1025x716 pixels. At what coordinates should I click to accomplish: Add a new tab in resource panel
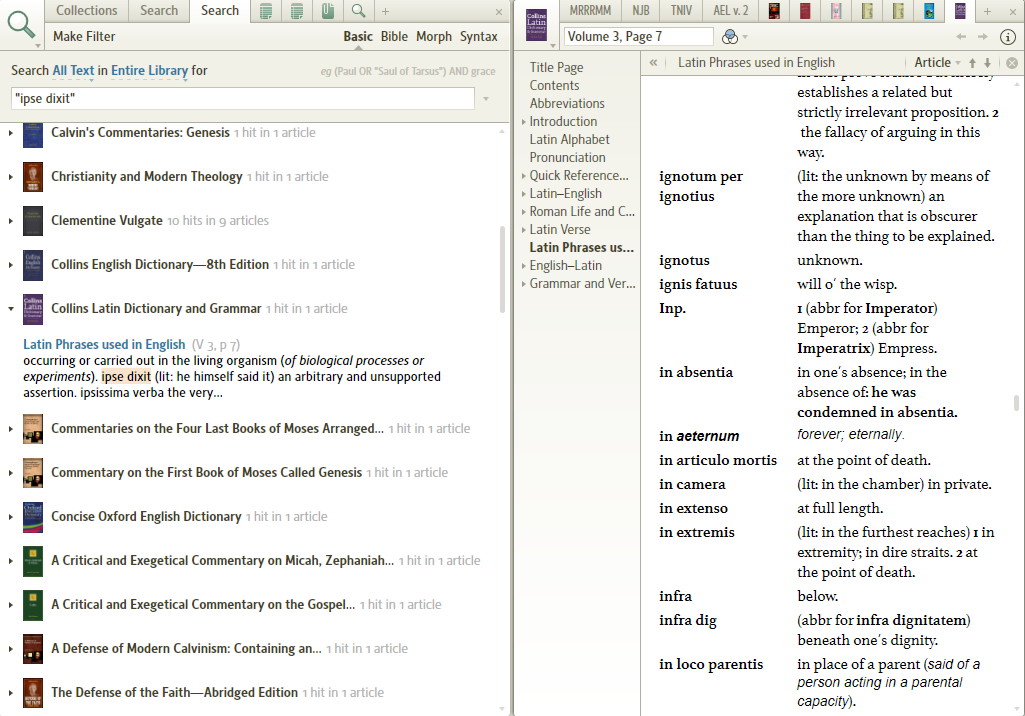(x=987, y=11)
